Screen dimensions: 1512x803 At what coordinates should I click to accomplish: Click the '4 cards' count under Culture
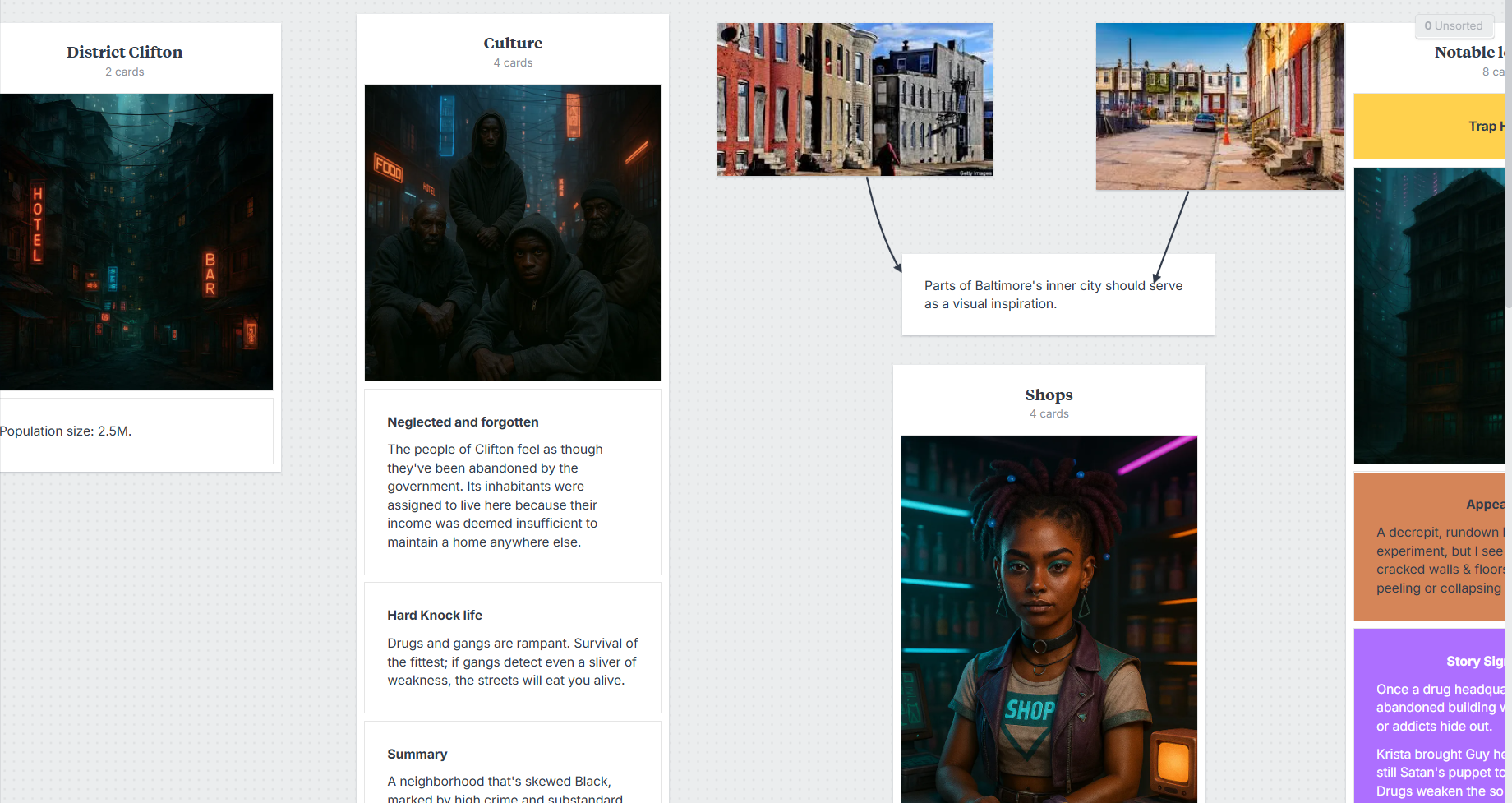click(513, 63)
